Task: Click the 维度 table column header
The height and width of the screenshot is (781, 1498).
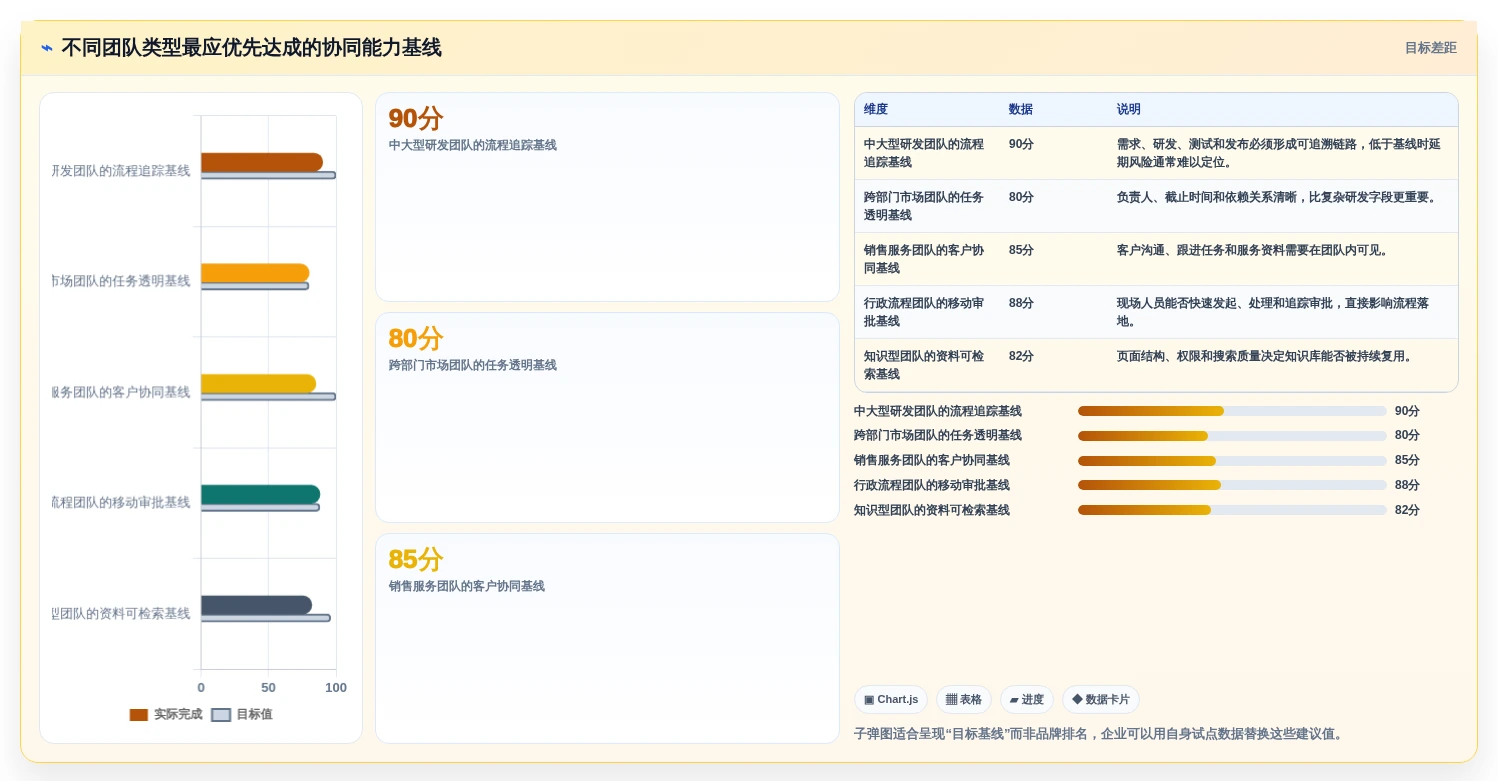Action: tap(876, 109)
